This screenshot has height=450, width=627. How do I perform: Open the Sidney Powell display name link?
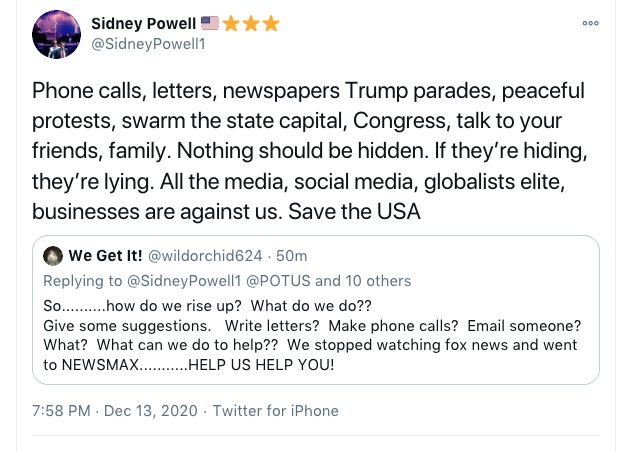[143, 22]
